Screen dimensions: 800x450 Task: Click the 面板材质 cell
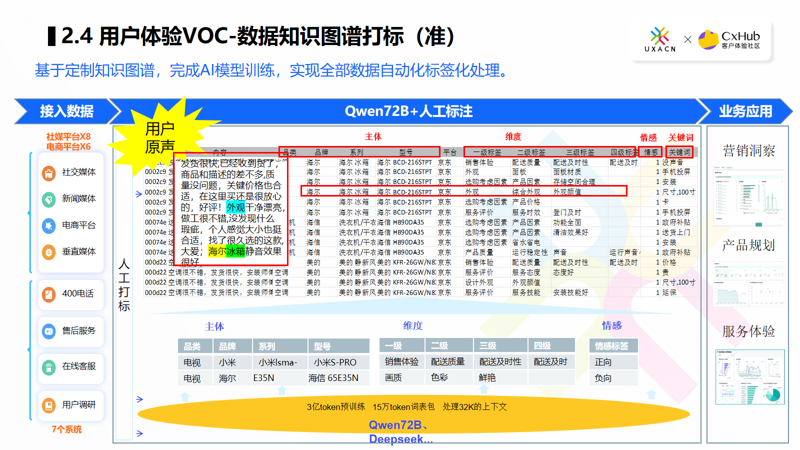pyautogui.click(x=567, y=172)
